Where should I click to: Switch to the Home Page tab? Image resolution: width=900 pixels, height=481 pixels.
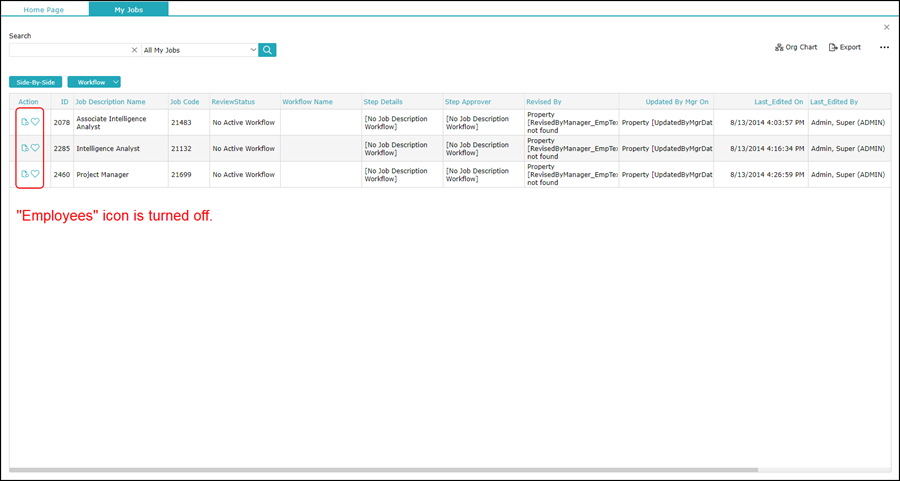coord(44,9)
